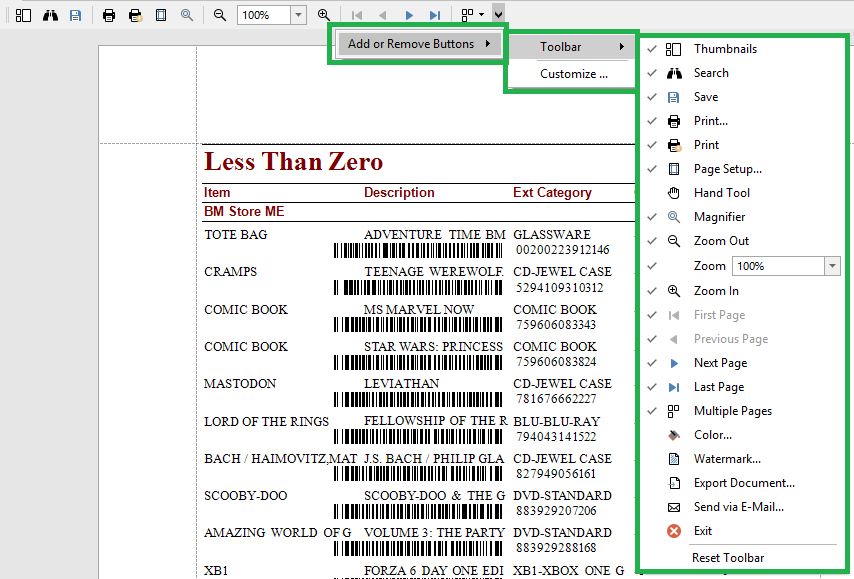Image resolution: width=854 pixels, height=579 pixels.
Task: Click the Zoom Out toolbar icon
Action: [219, 15]
